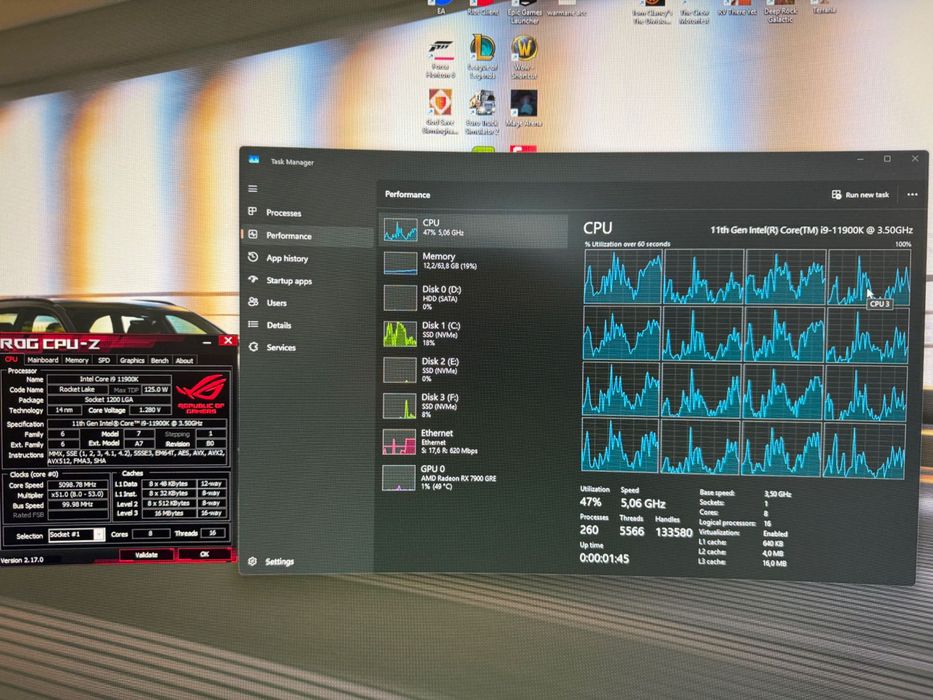Click the ROG Republic of Gamers logo
Viewport: 933px width, 700px height.
201,393
